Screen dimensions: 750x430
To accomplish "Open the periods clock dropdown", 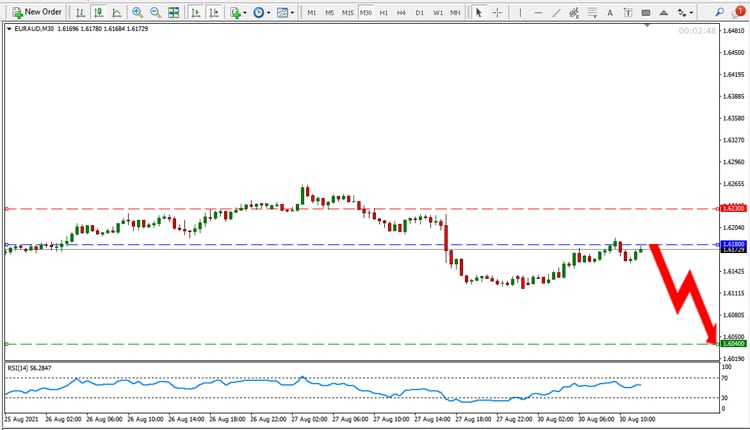I will [261, 12].
